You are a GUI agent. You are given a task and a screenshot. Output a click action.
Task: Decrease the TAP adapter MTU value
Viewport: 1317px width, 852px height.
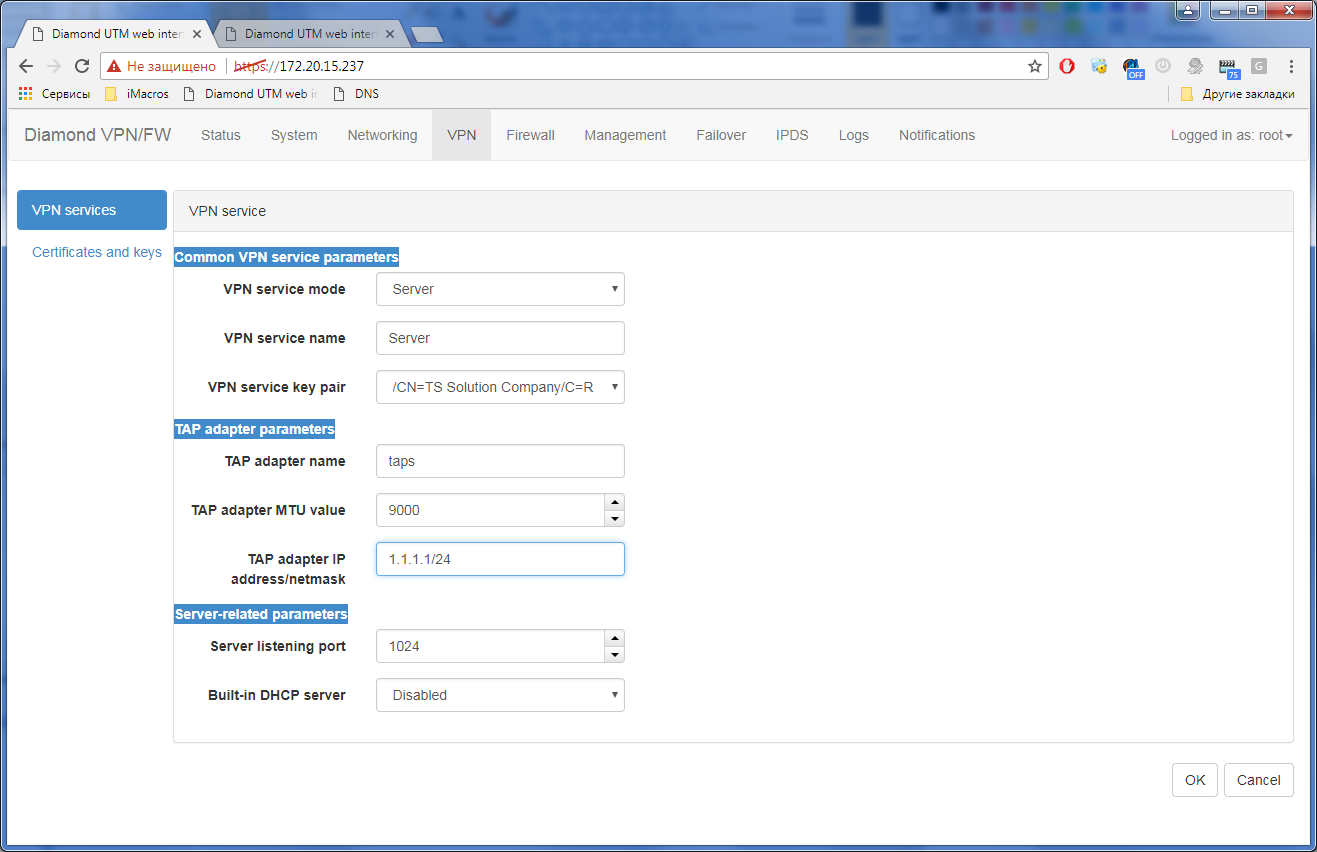[615, 518]
